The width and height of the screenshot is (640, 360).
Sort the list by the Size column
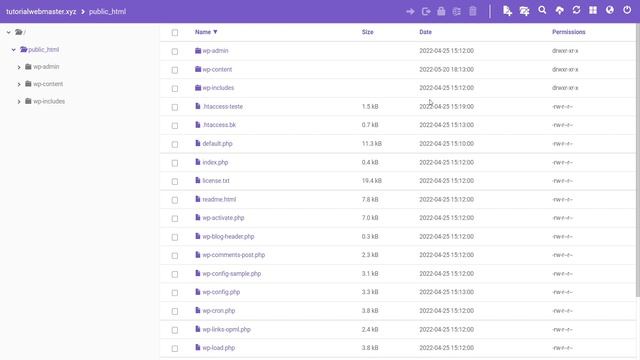[367, 32]
